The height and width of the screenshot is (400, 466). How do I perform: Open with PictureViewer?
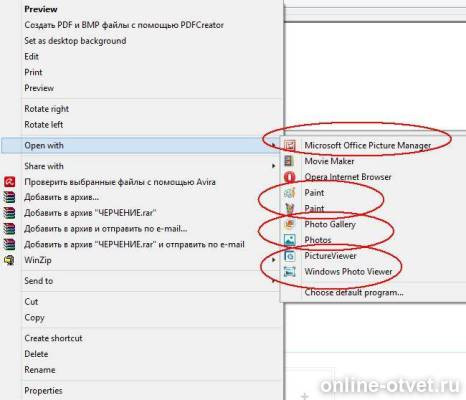(330, 256)
